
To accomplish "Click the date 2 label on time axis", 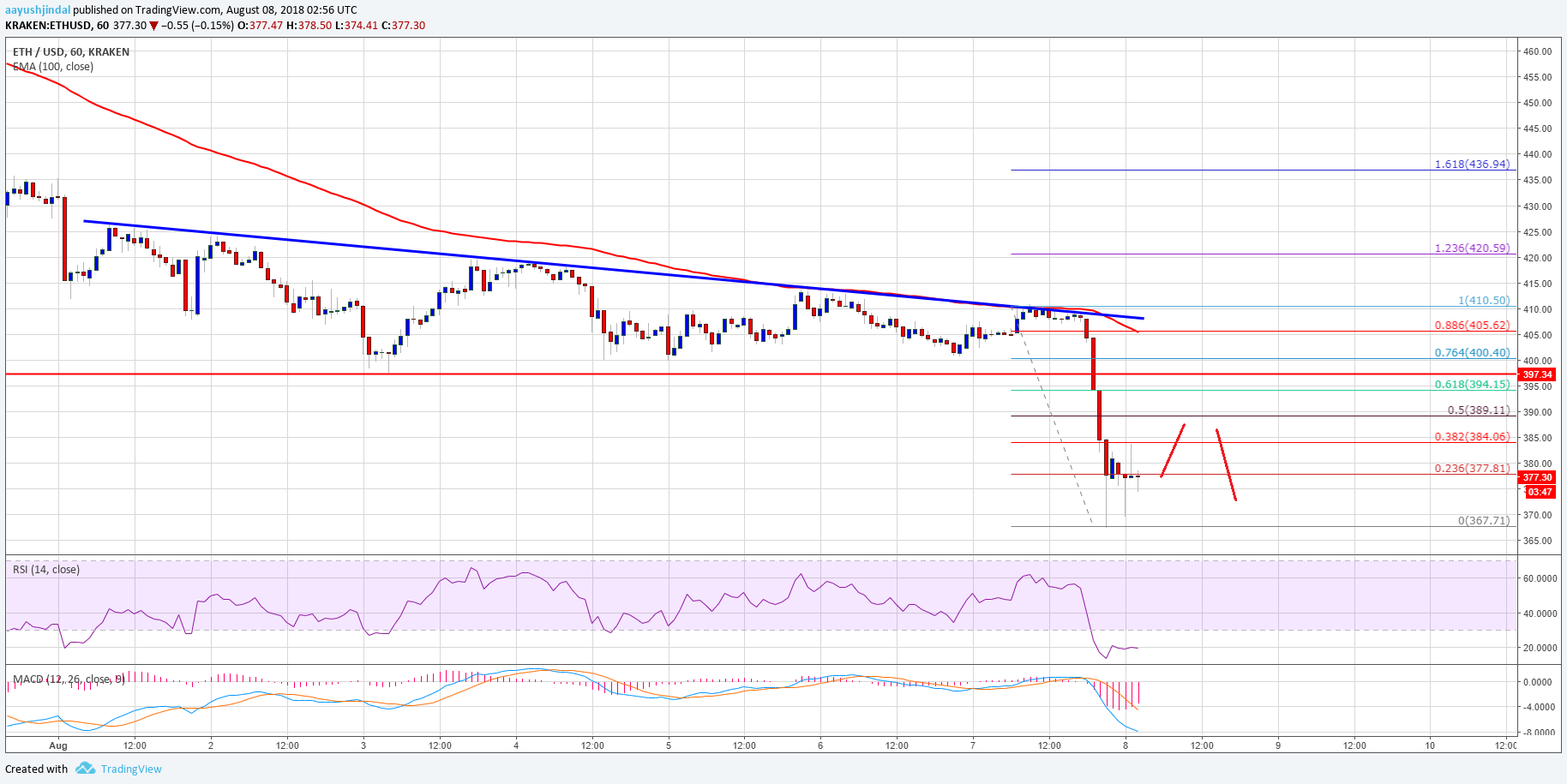I will (x=211, y=745).
